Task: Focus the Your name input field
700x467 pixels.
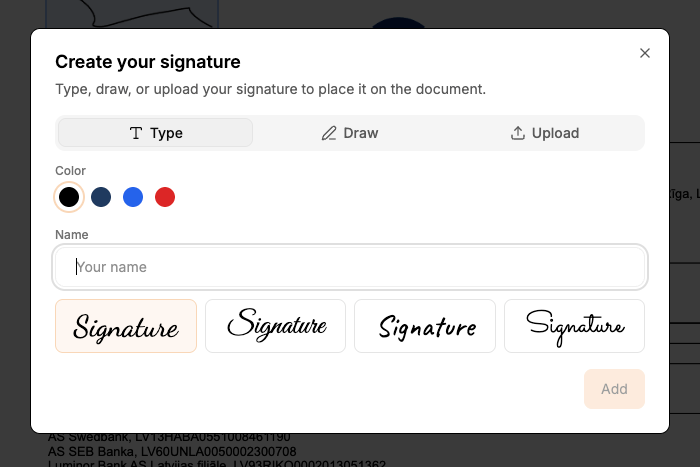Action: (350, 267)
